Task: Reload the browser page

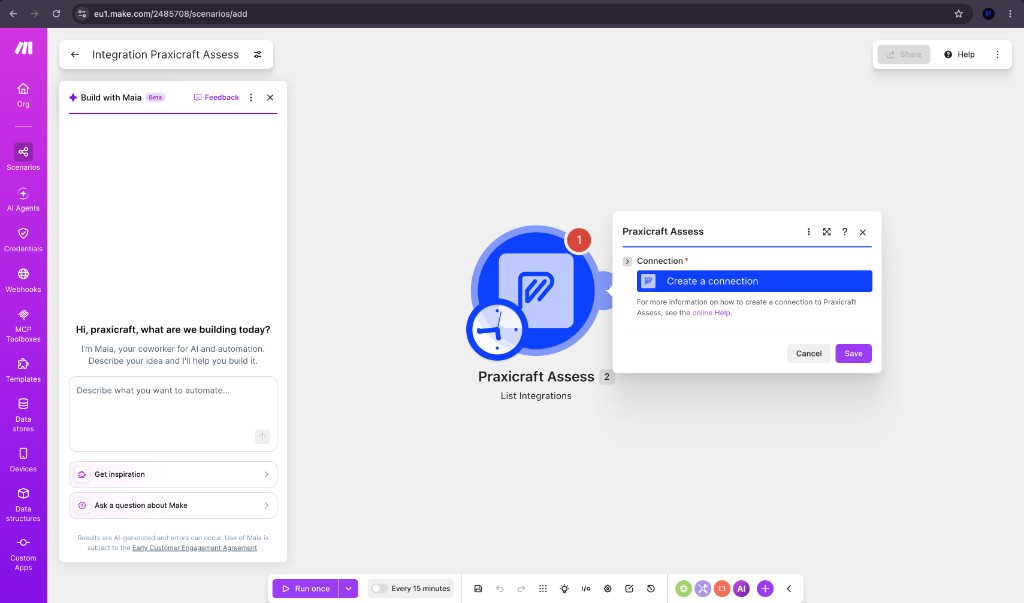Action: coord(56,14)
